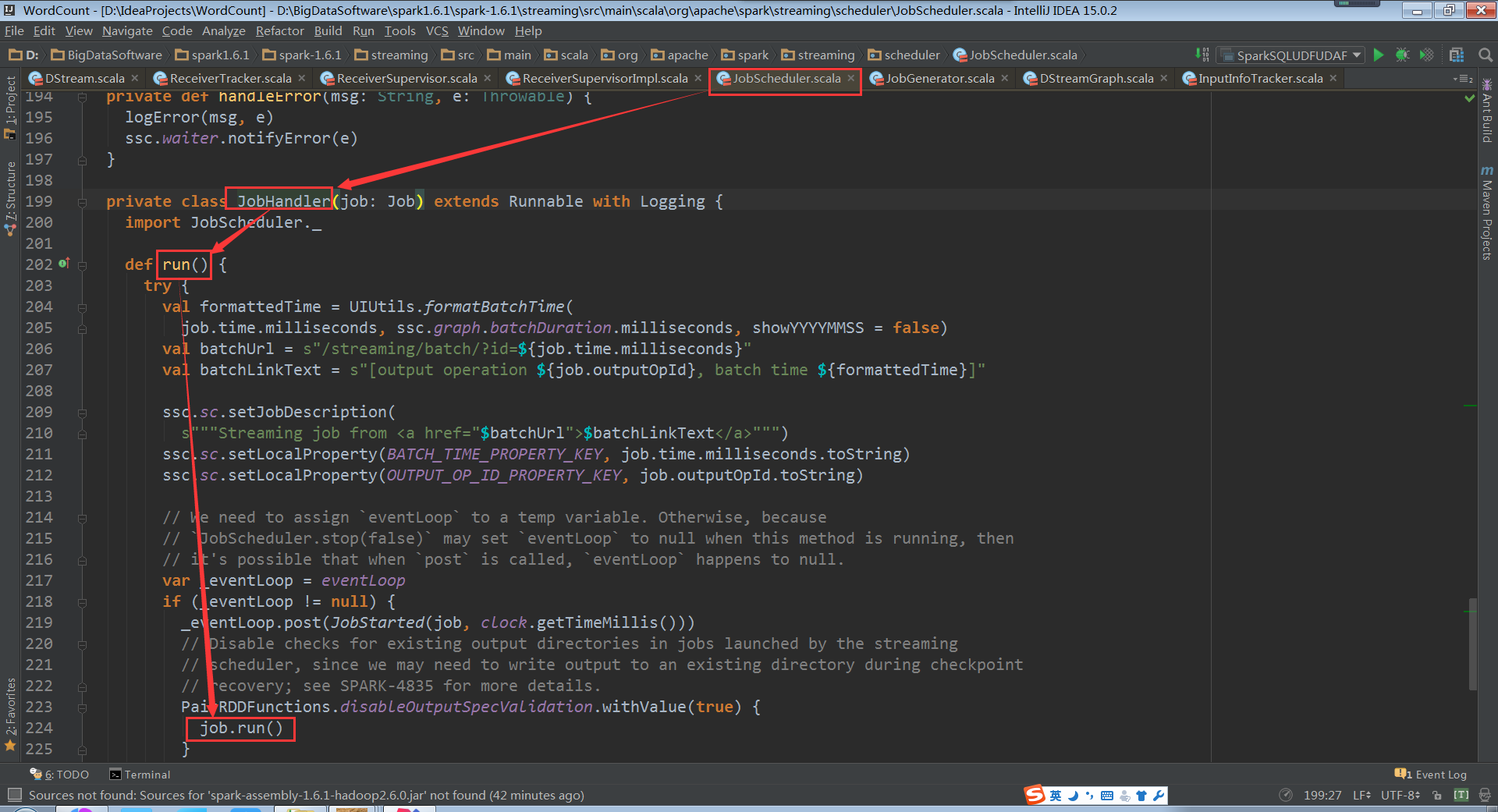Collapse fold marker at line 204
This screenshot has height=812, width=1498.
click(82, 307)
